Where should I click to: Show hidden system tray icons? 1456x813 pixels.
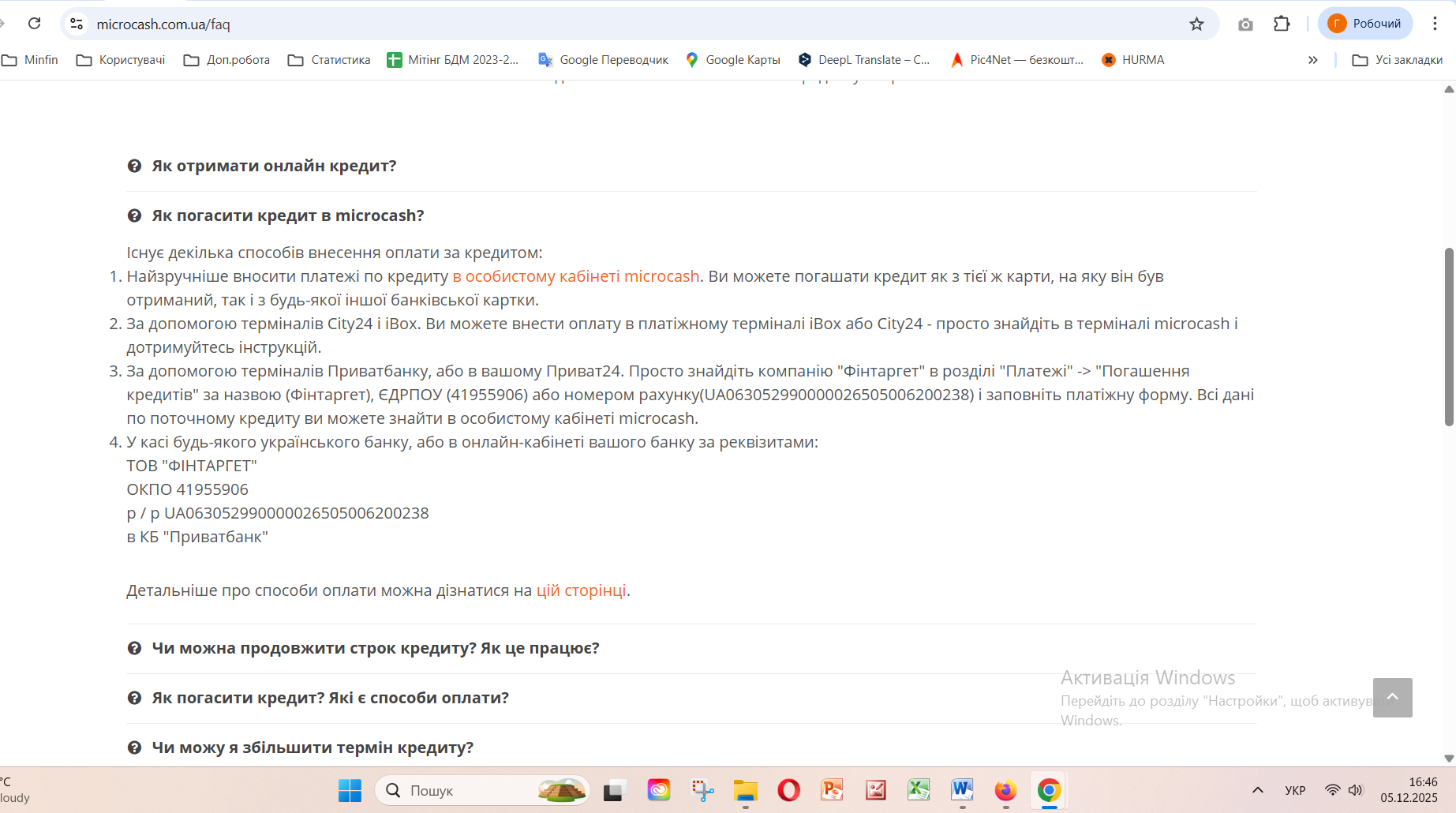pyautogui.click(x=1258, y=790)
